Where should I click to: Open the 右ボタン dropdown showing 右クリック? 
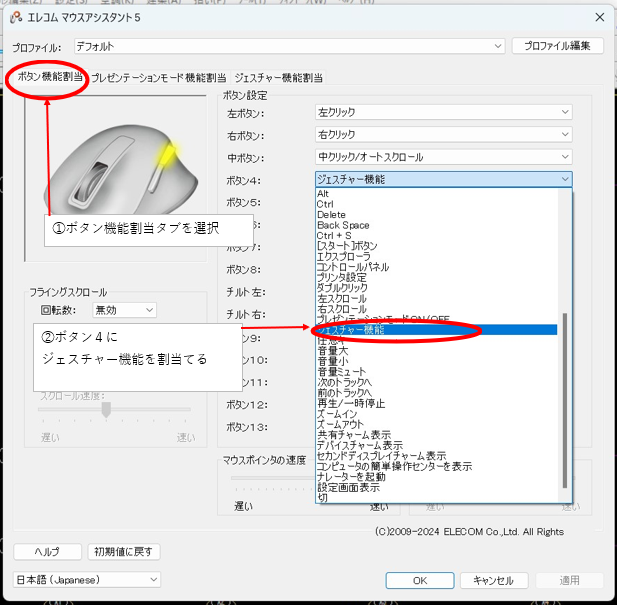[x=443, y=135]
